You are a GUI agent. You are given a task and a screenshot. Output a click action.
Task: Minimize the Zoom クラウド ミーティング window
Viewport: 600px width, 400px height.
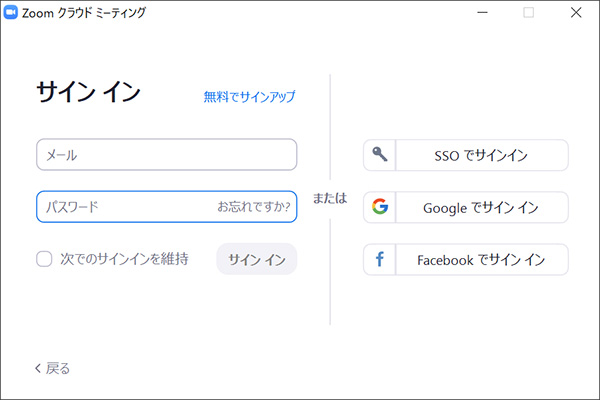[x=482, y=13]
